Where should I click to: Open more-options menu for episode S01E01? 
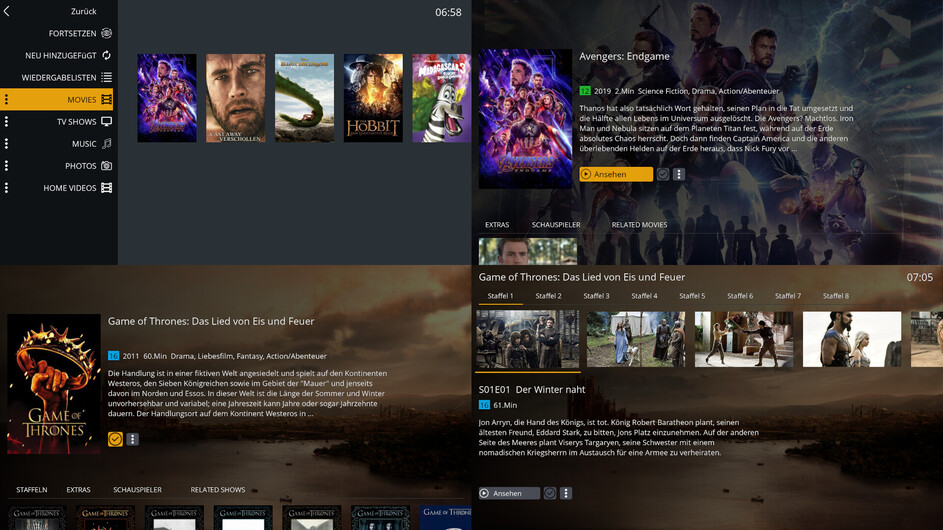pos(566,493)
